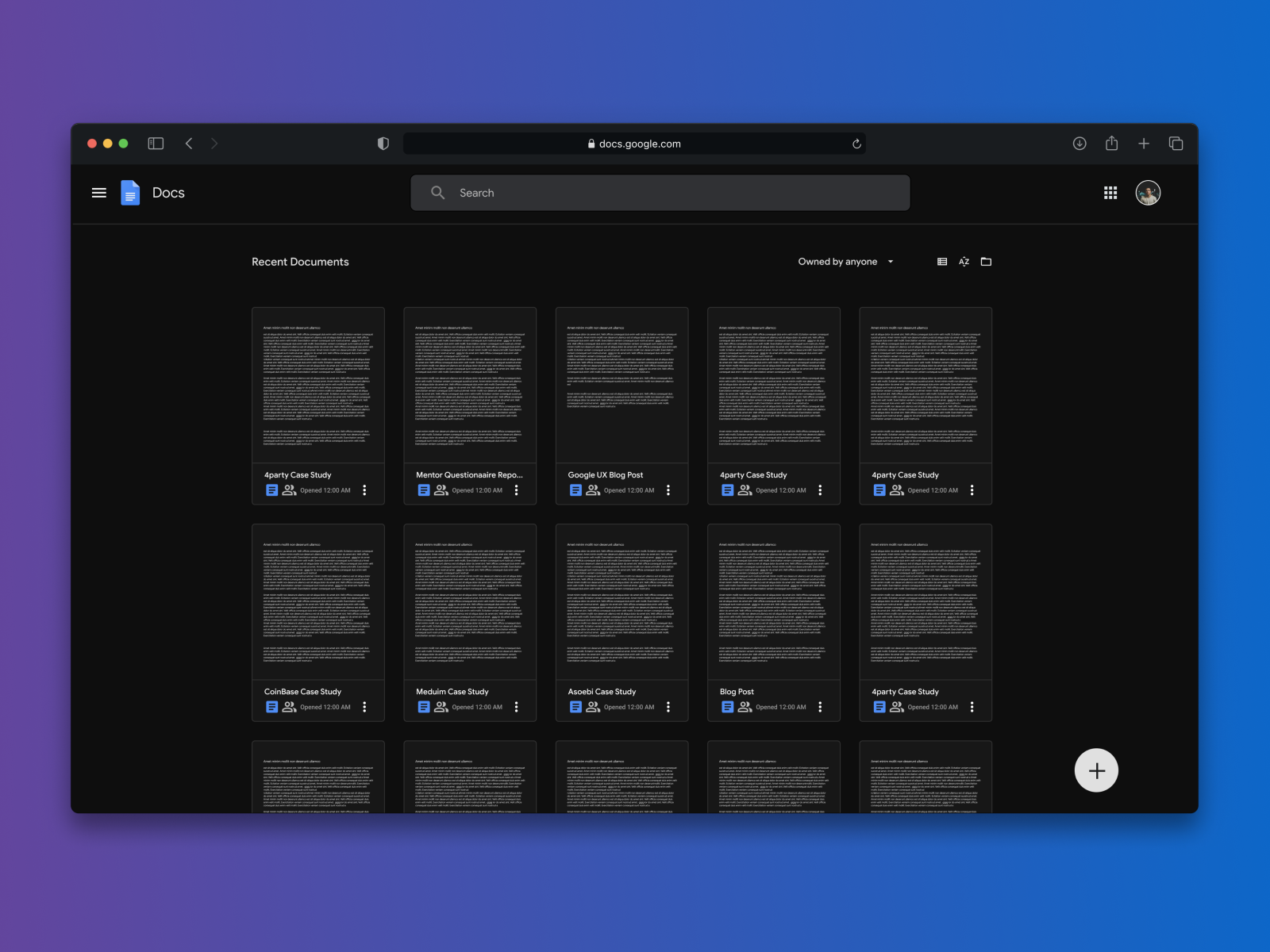
Task: Click the shared users icon on CoinBase Case Study
Action: tap(289, 706)
